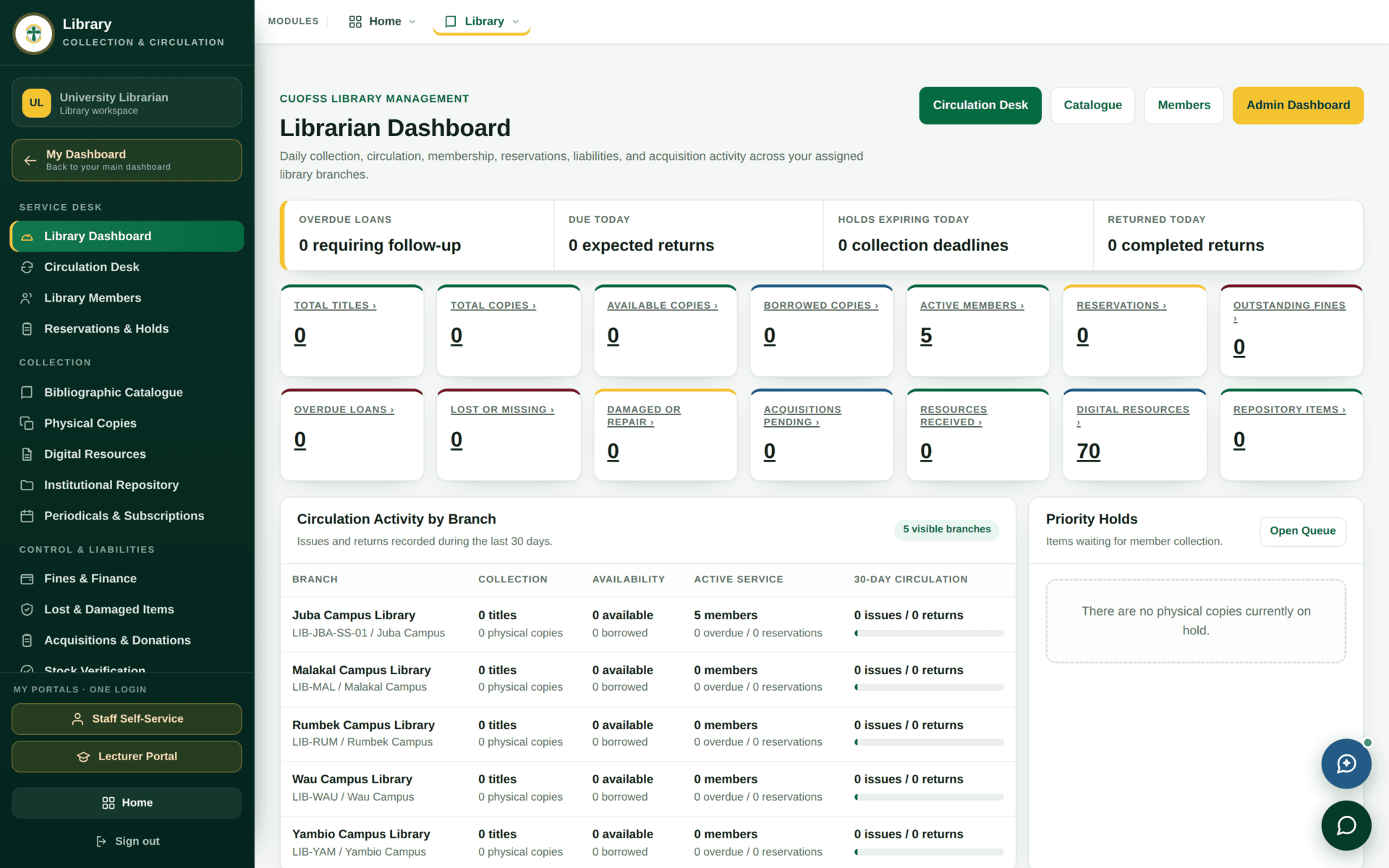Click the Malakal Campus Library circulation progress bar
The height and width of the screenshot is (868, 1389).
929,688
